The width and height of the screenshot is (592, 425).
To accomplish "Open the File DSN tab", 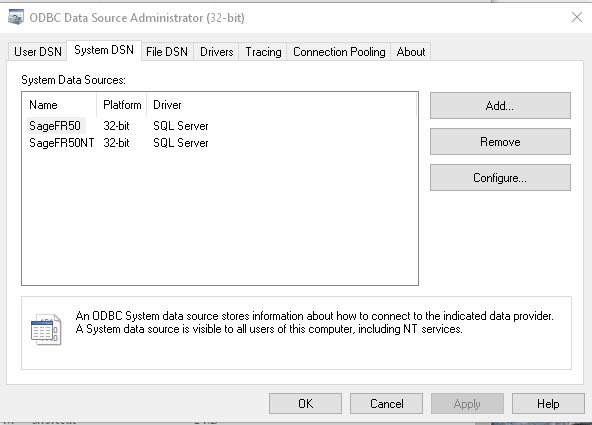I will [x=167, y=52].
